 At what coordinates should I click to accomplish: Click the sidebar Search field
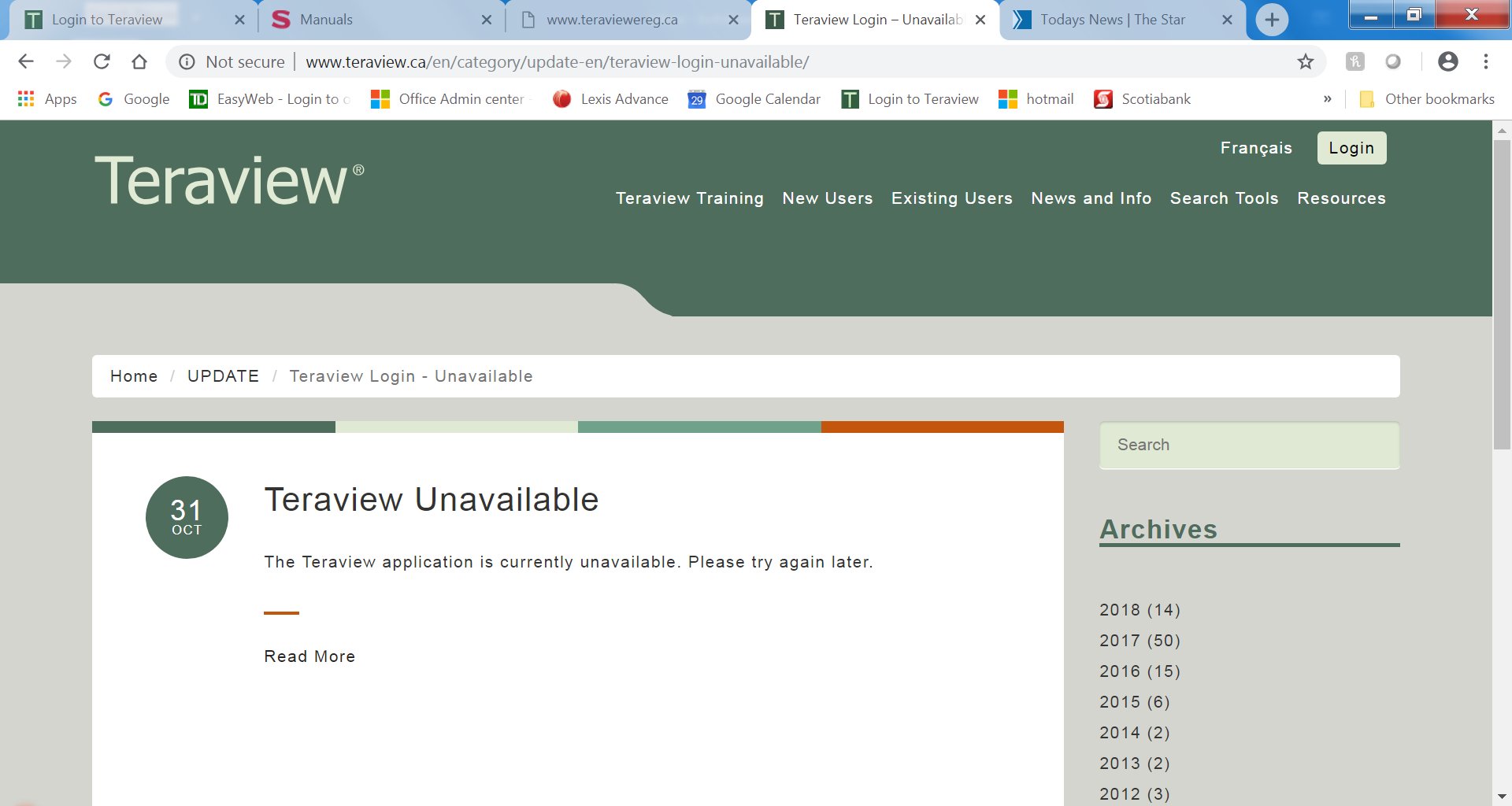pyautogui.click(x=1250, y=446)
